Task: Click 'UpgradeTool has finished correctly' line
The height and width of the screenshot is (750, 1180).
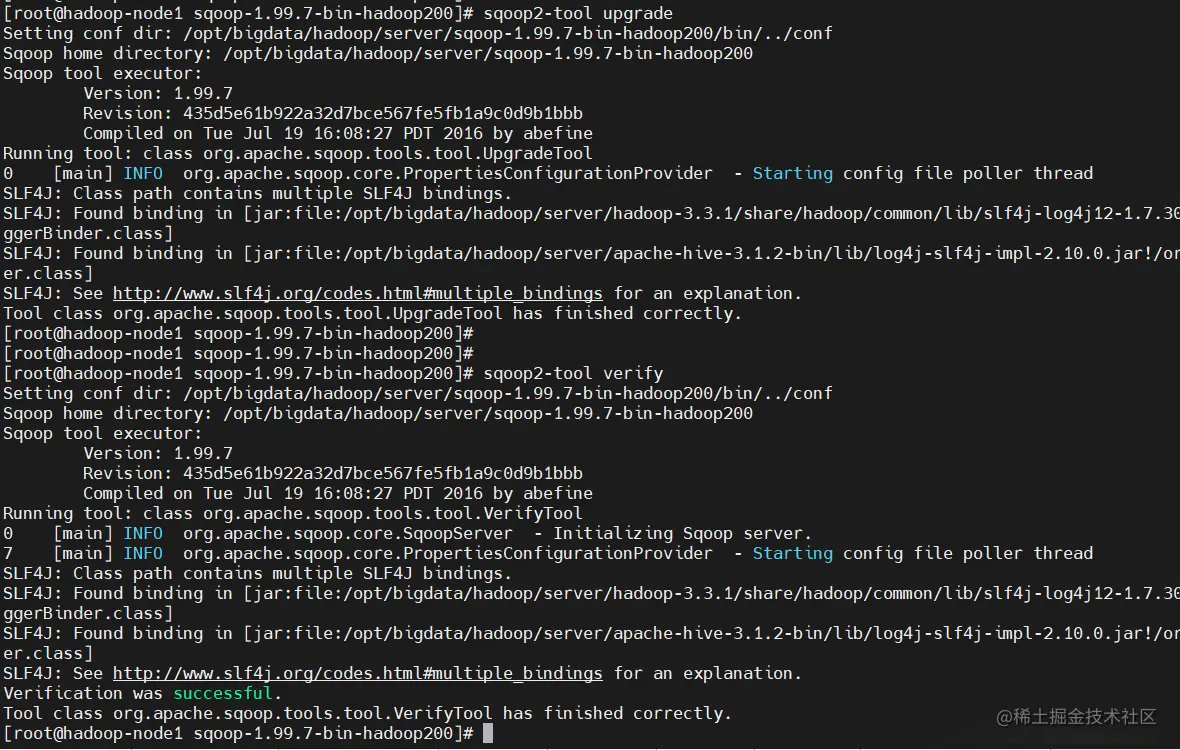Action: point(373,313)
